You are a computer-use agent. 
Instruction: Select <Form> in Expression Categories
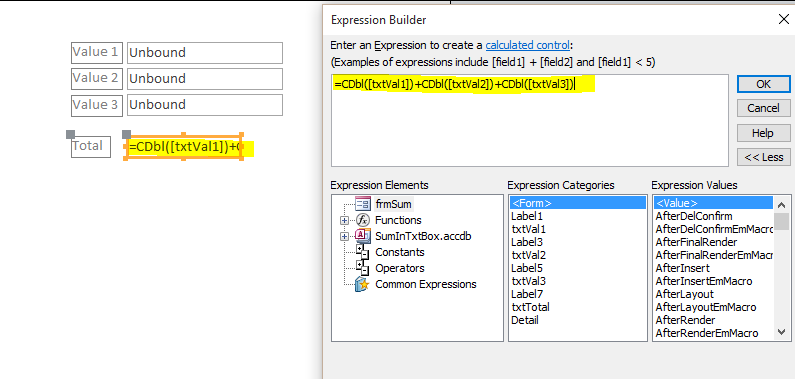[x=577, y=203]
